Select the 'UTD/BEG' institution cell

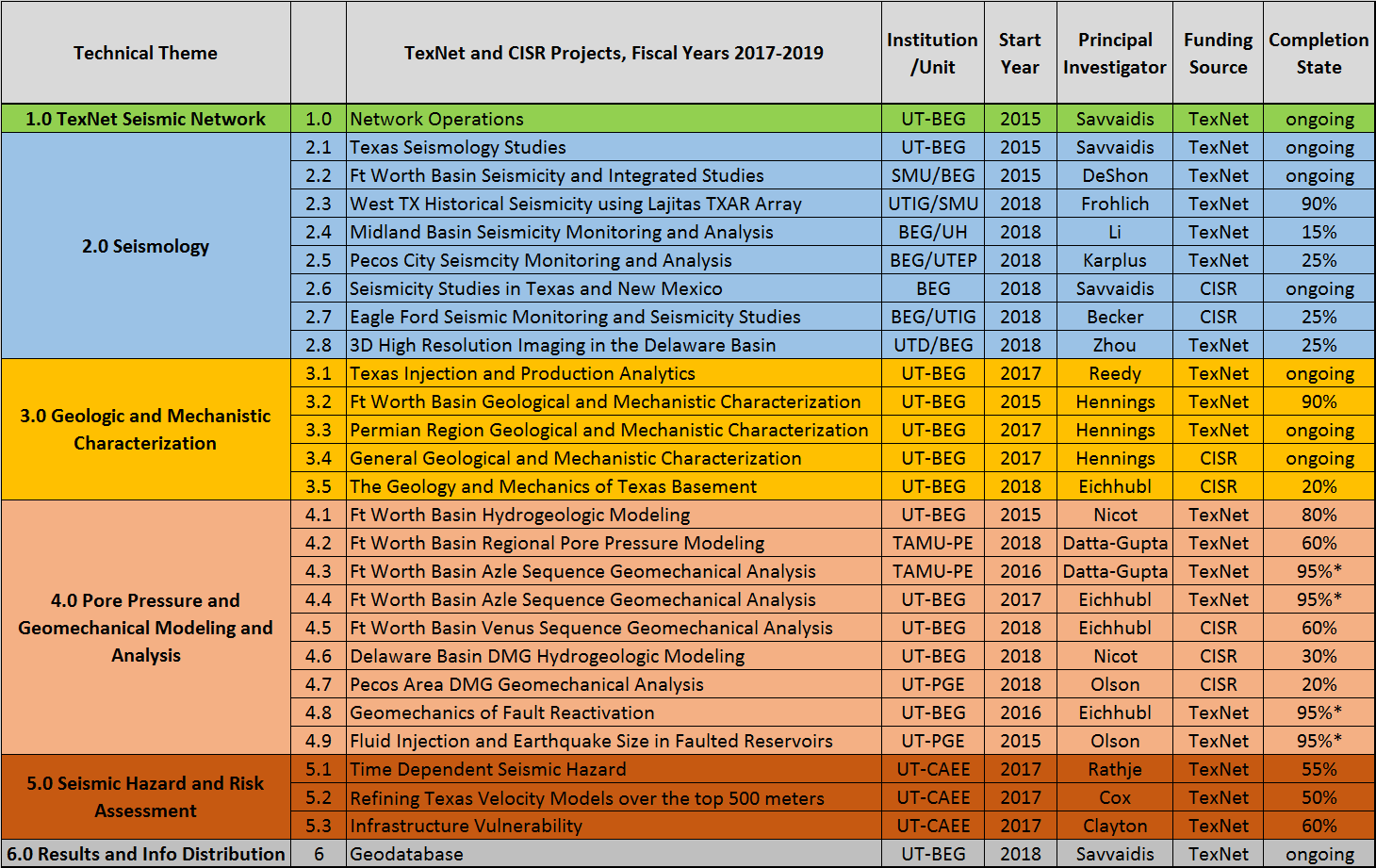(933, 345)
